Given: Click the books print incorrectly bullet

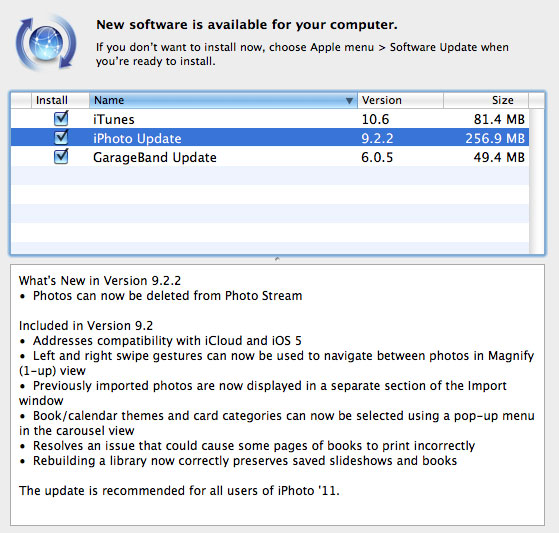Looking at the screenshot, I should [x=247, y=446].
